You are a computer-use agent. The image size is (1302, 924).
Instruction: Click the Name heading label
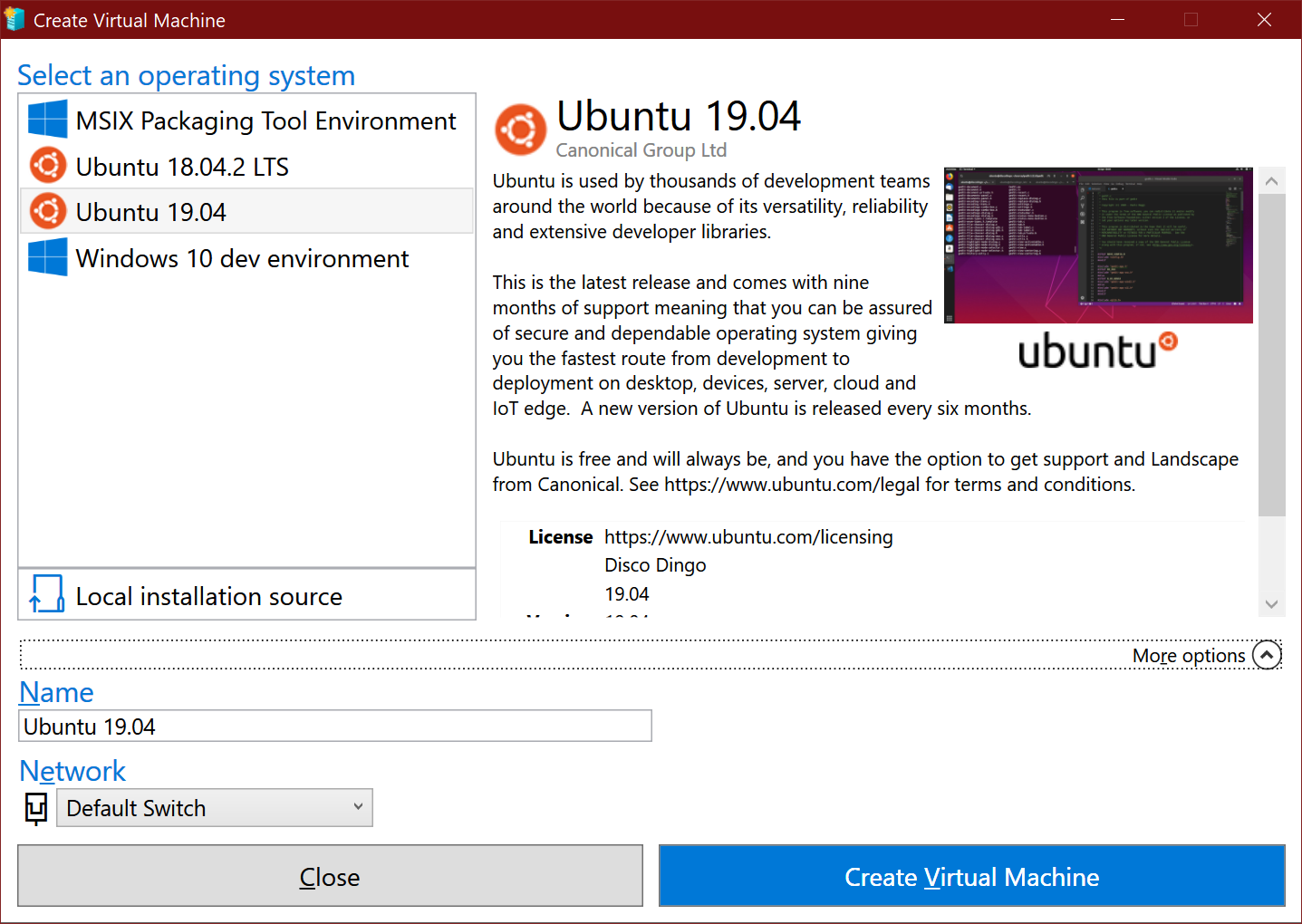pos(56,692)
